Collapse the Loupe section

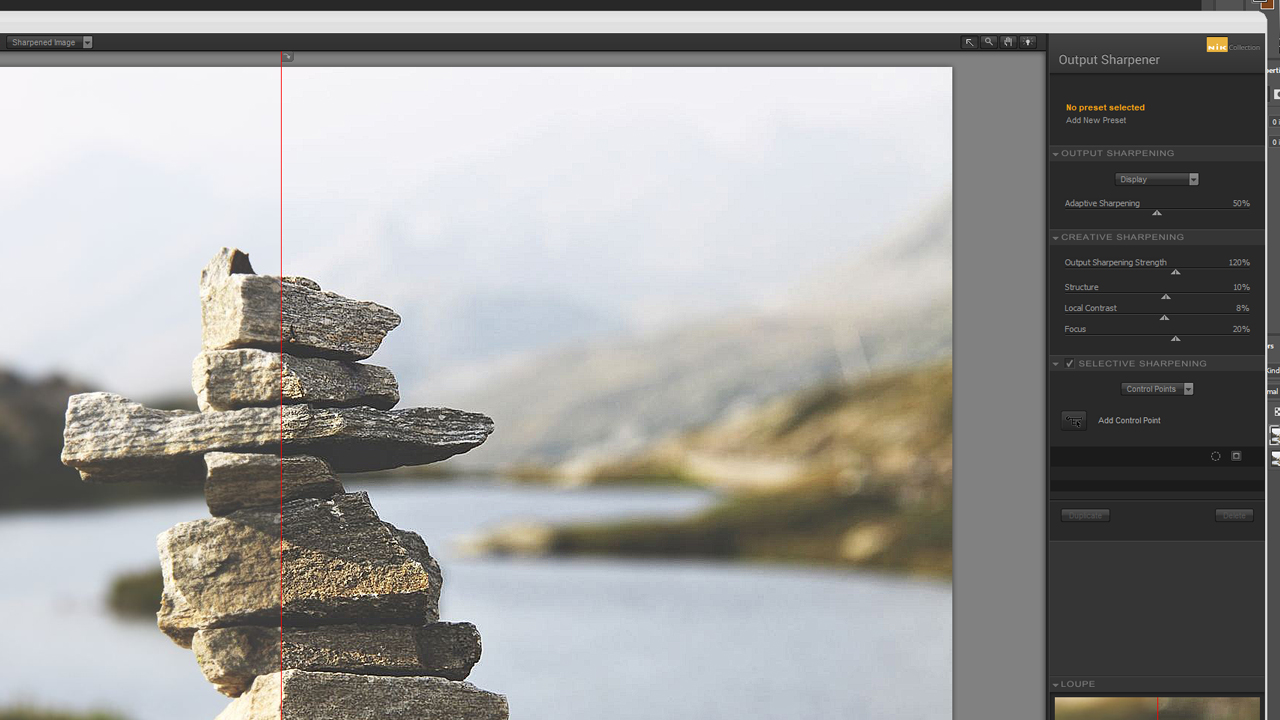coord(1055,685)
